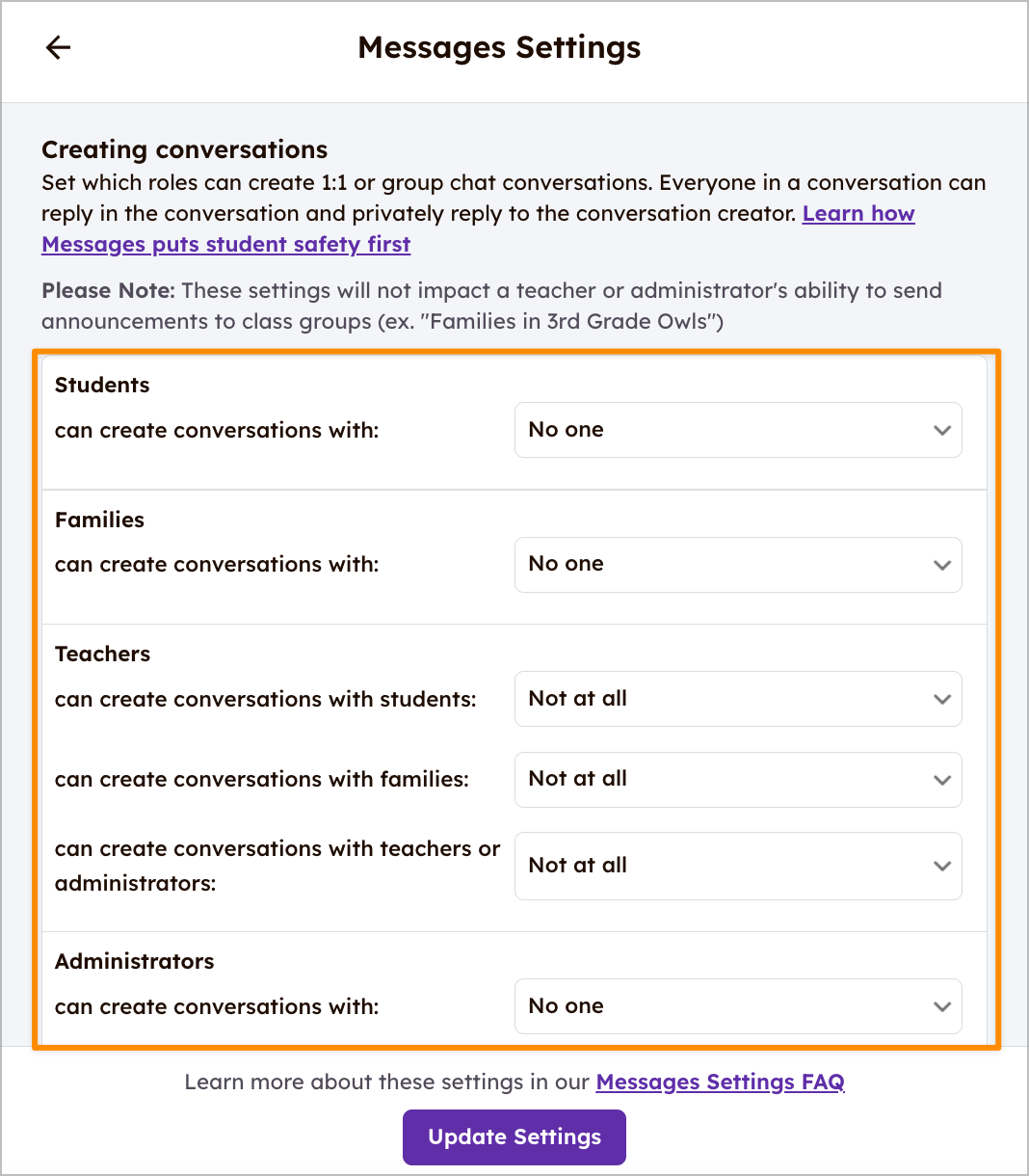Select the Teachers section label
This screenshot has width=1029, height=1176.
coord(102,654)
